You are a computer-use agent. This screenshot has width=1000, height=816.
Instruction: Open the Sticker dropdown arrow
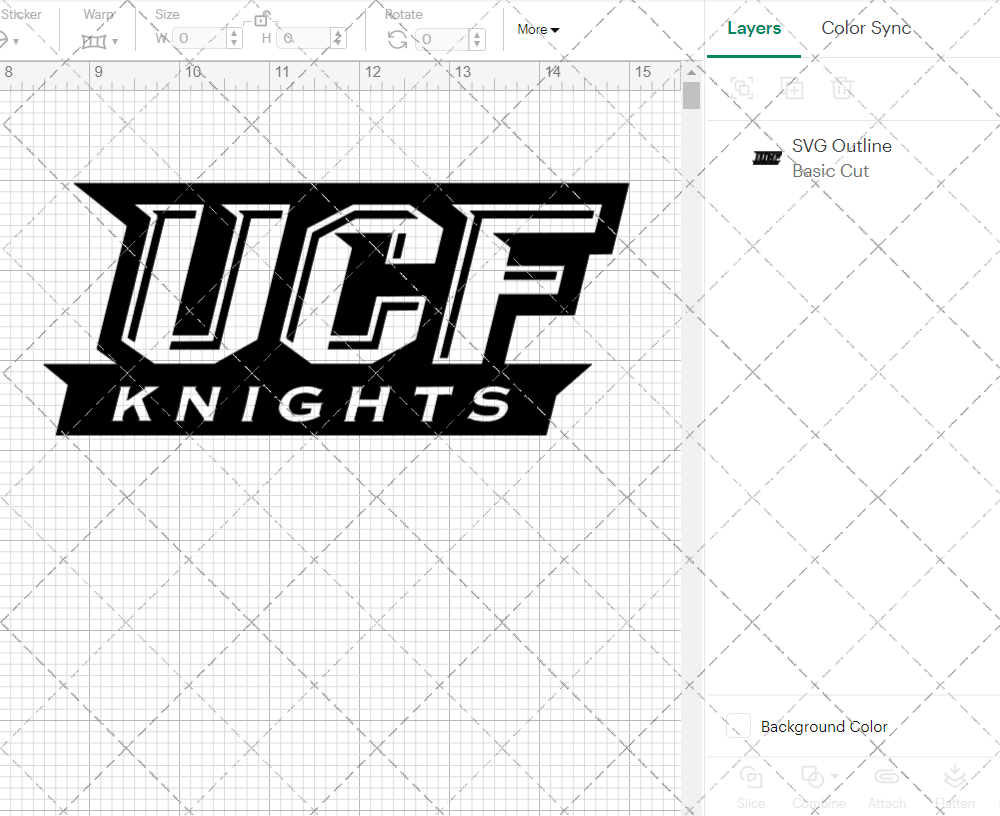click(15, 41)
